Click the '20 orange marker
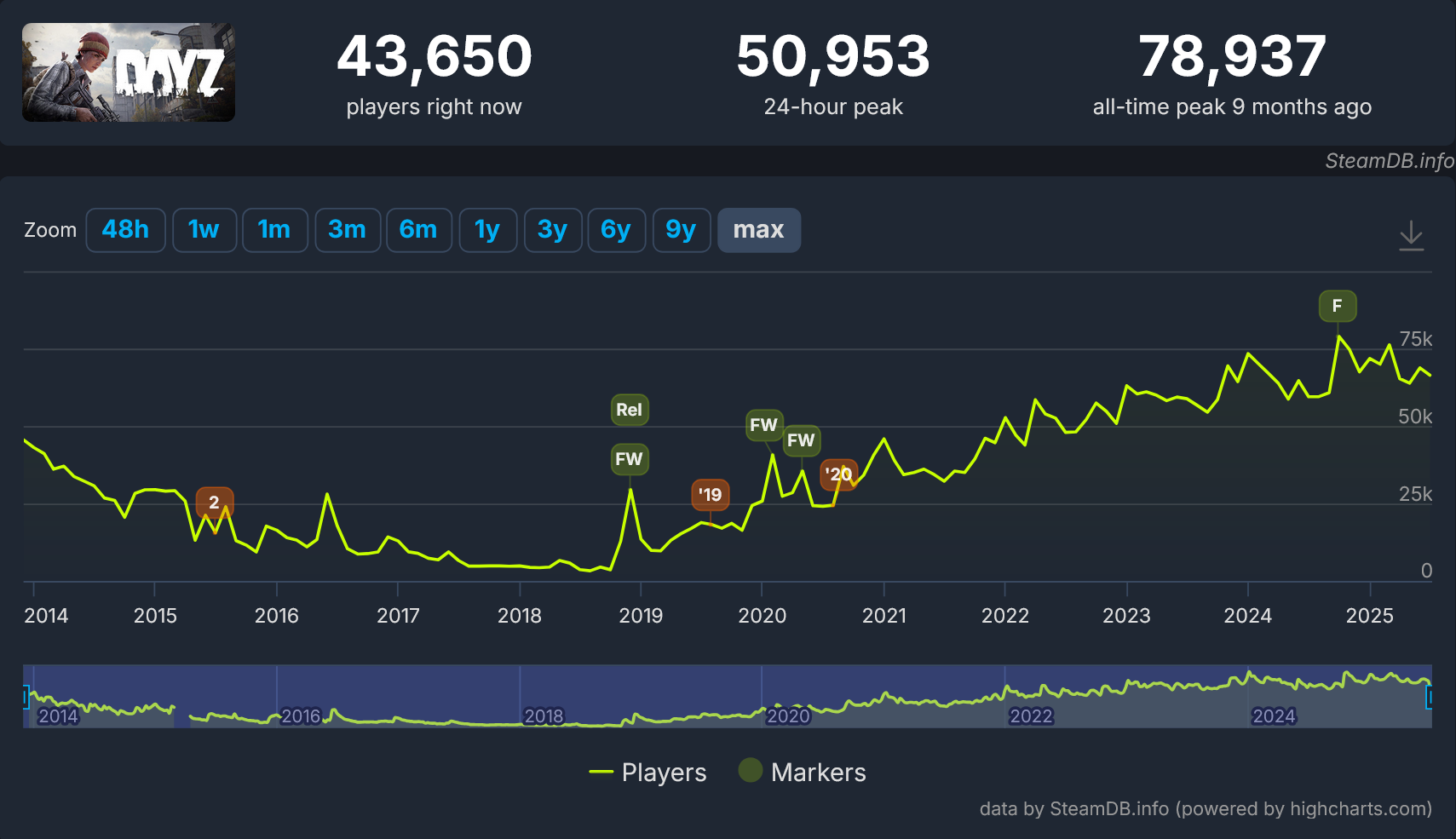The image size is (1456, 839). [838, 474]
